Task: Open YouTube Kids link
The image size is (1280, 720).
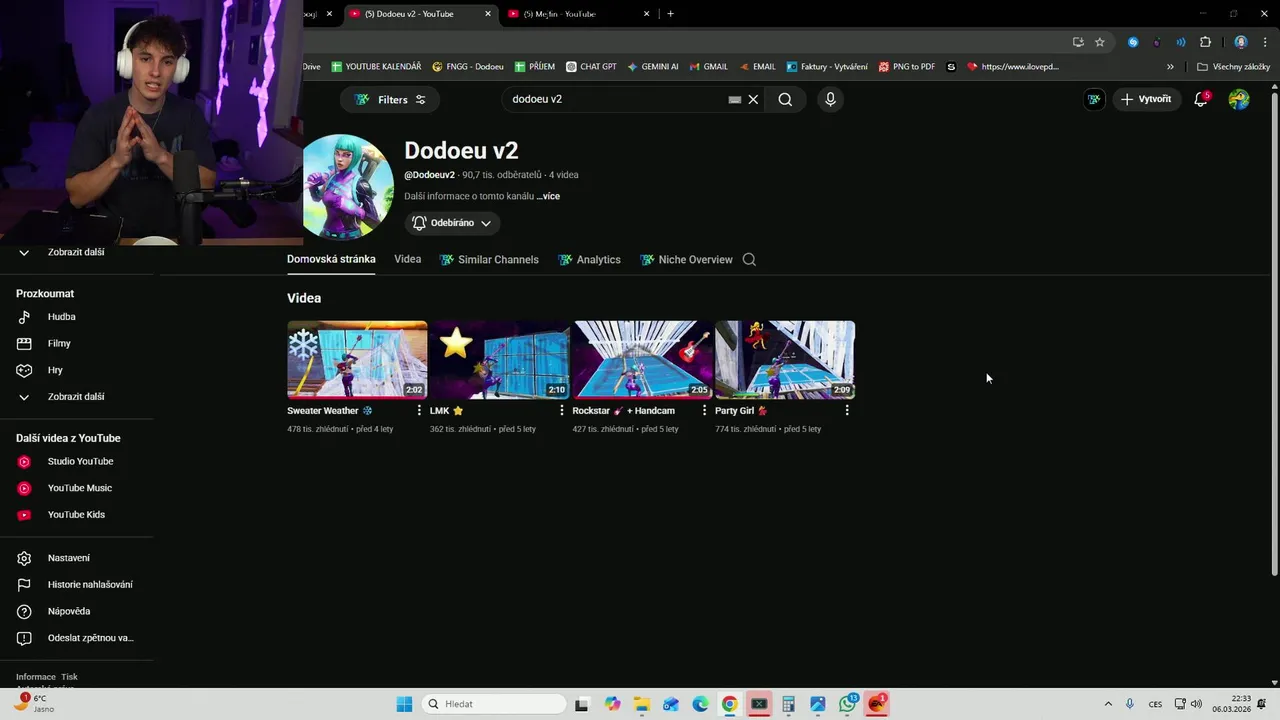Action: coord(76,515)
